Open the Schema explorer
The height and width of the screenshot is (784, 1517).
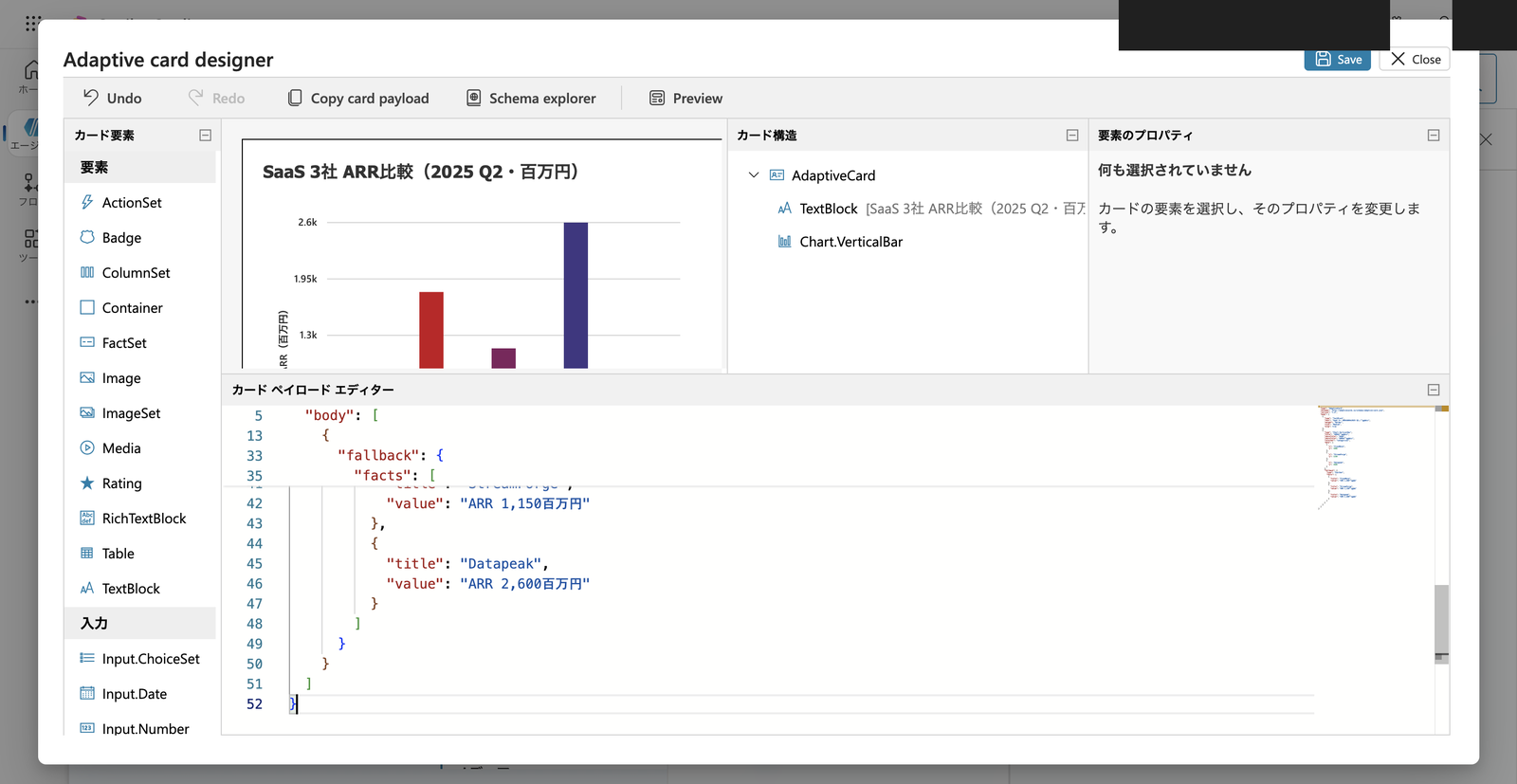(531, 98)
